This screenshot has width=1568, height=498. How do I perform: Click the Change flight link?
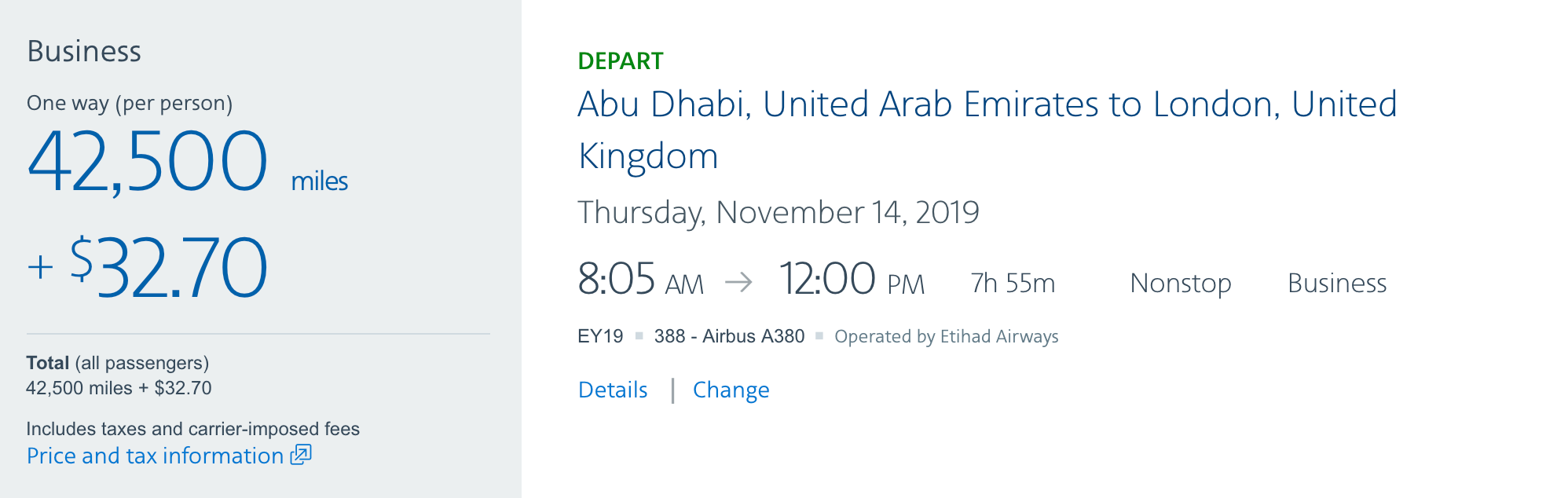pyautogui.click(x=731, y=390)
